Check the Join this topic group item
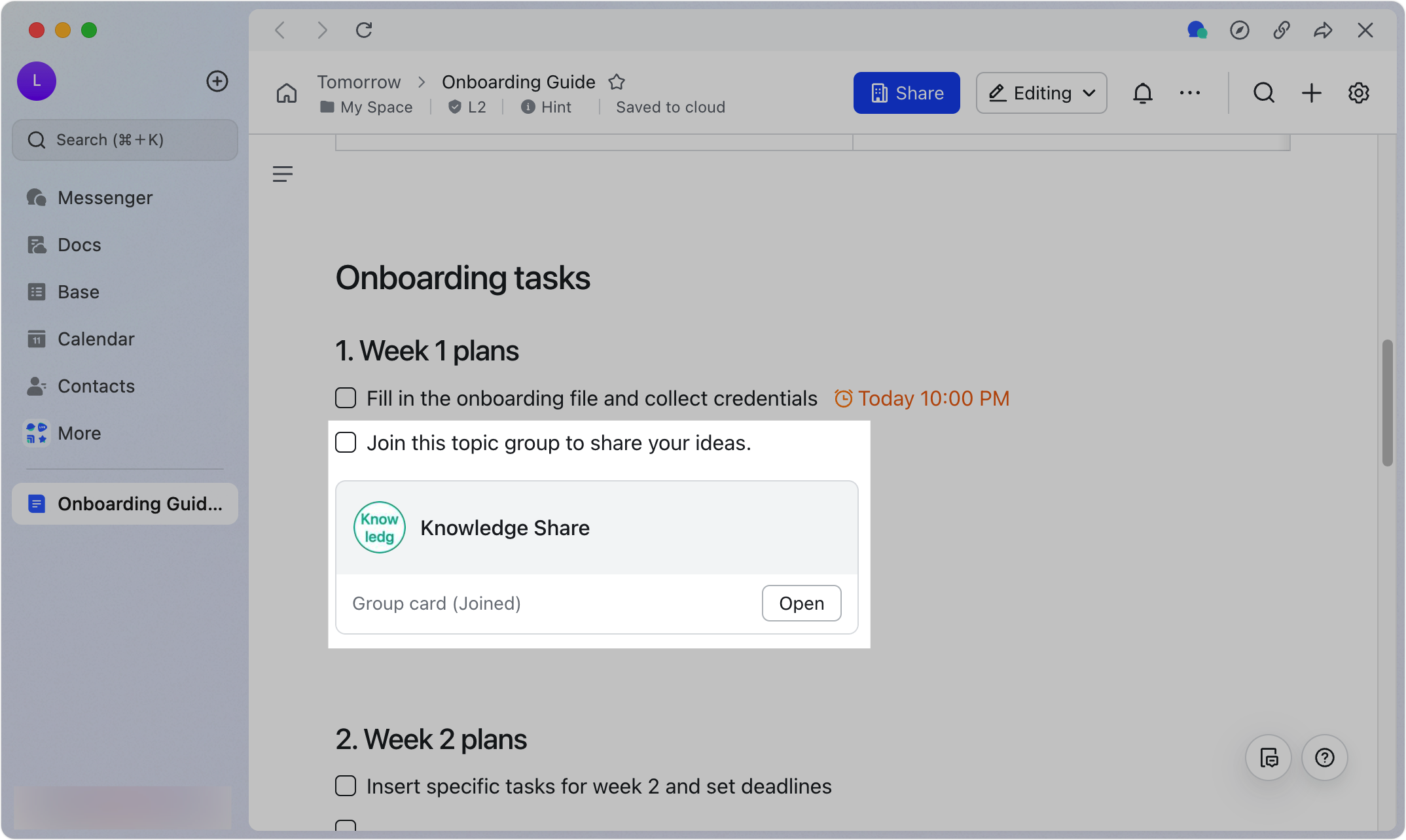Image resolution: width=1406 pixels, height=840 pixels. tap(345, 442)
